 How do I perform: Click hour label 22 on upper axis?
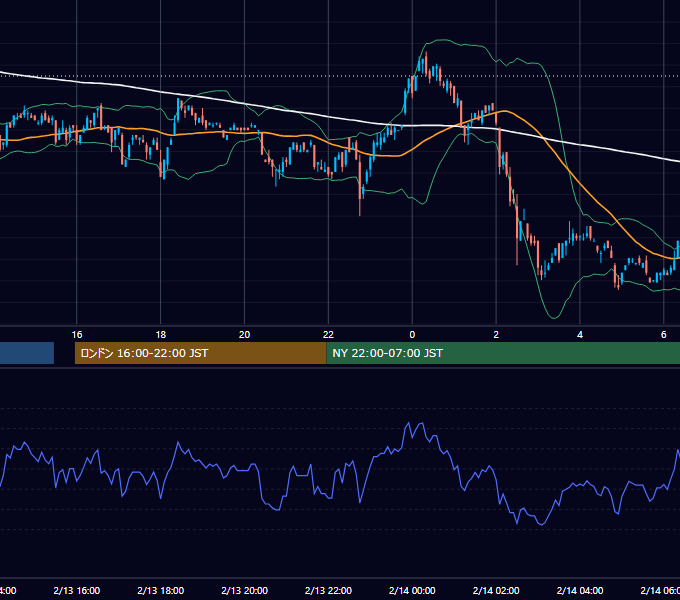point(328,335)
